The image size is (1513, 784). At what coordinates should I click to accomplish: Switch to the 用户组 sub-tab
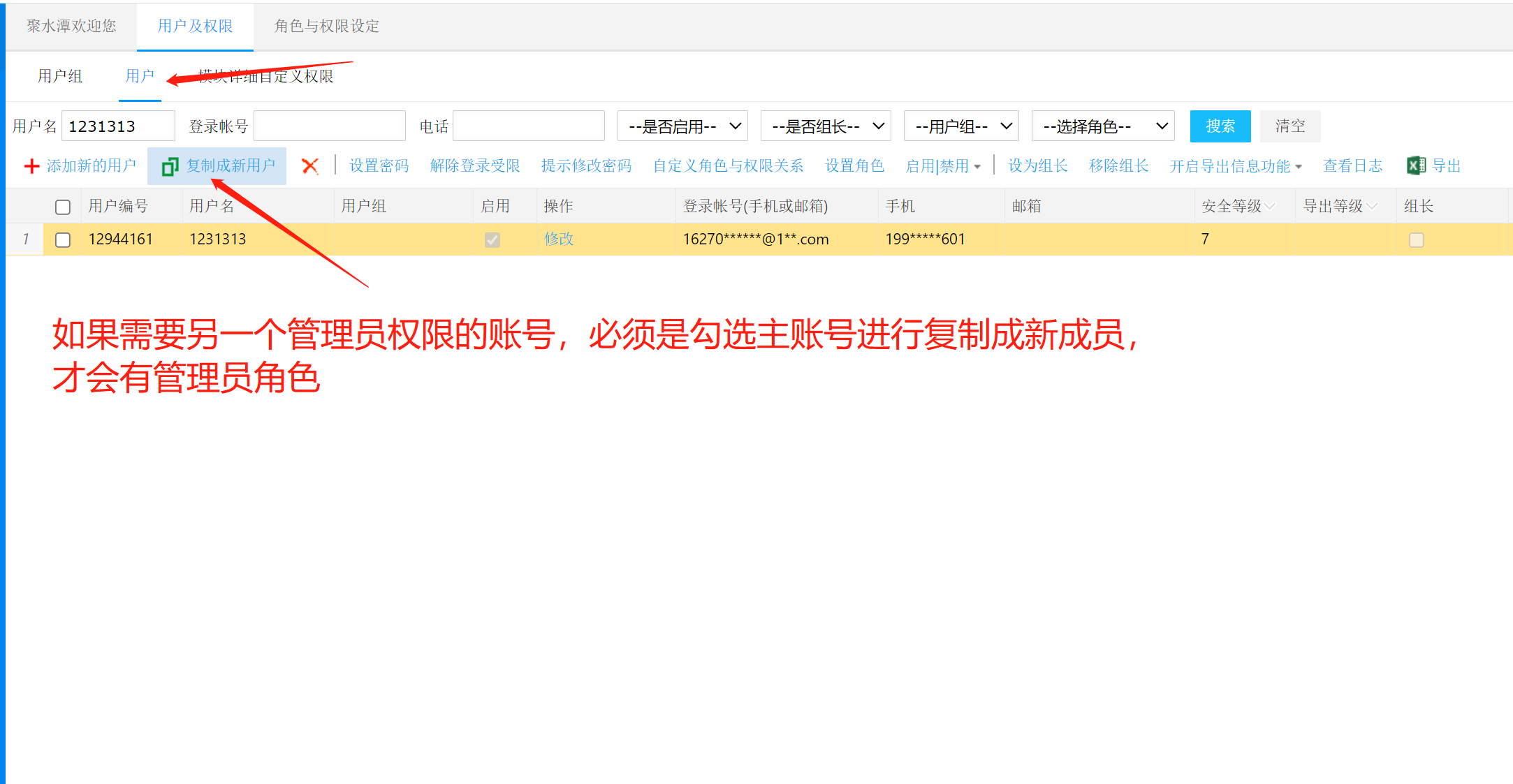coord(60,76)
